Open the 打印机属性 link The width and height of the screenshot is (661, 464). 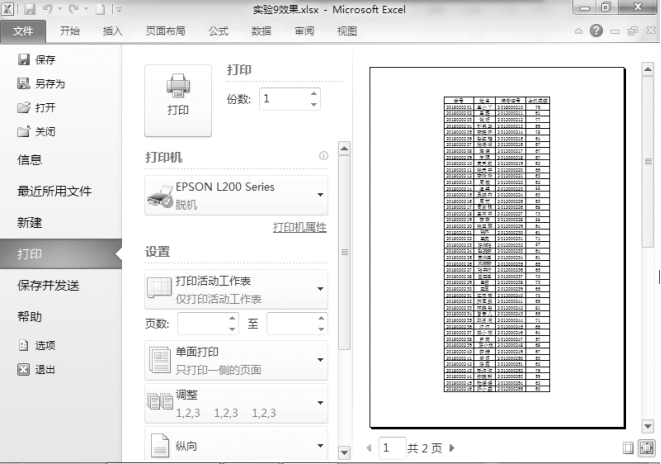point(300,228)
